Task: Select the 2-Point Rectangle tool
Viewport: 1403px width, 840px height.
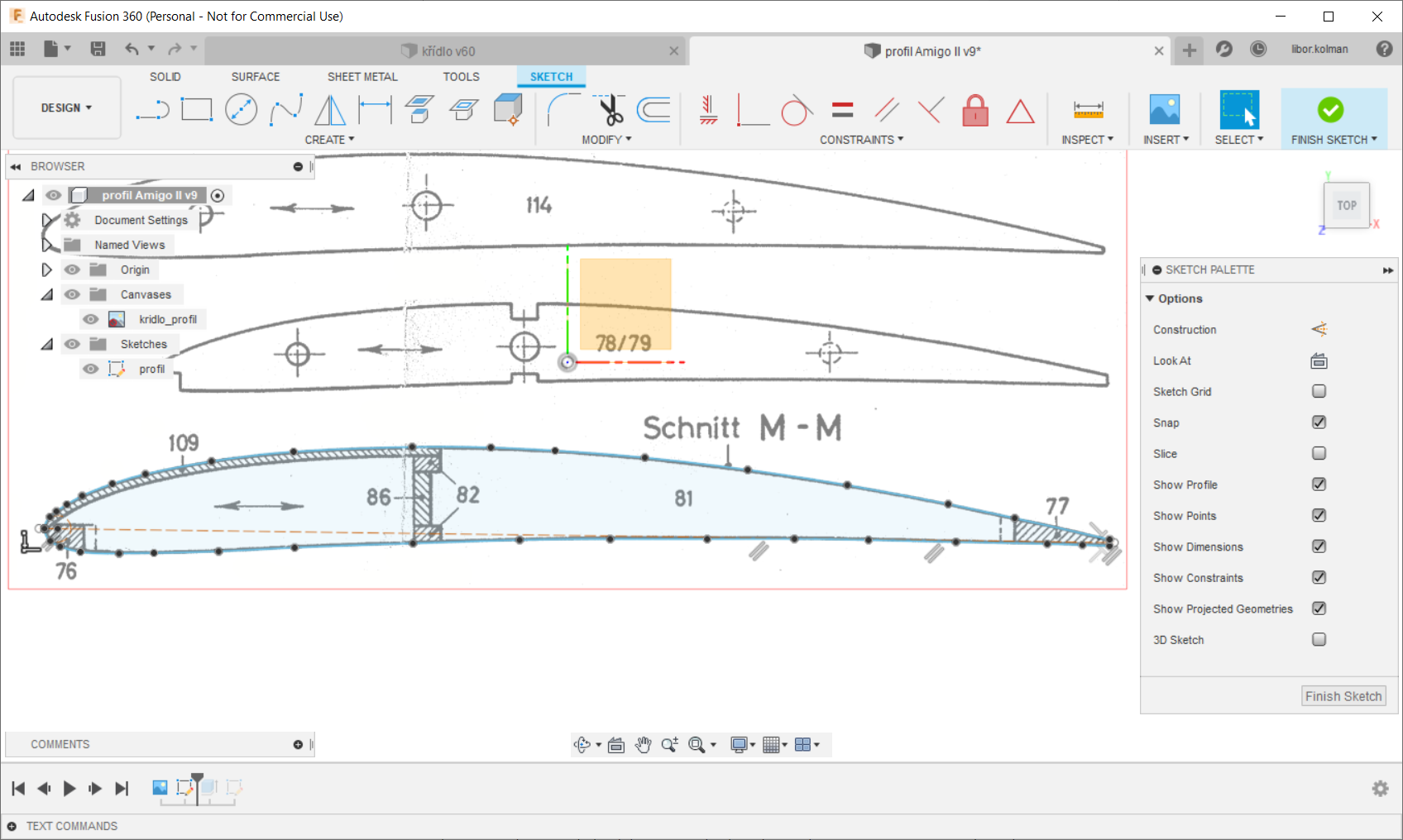Action: click(197, 110)
